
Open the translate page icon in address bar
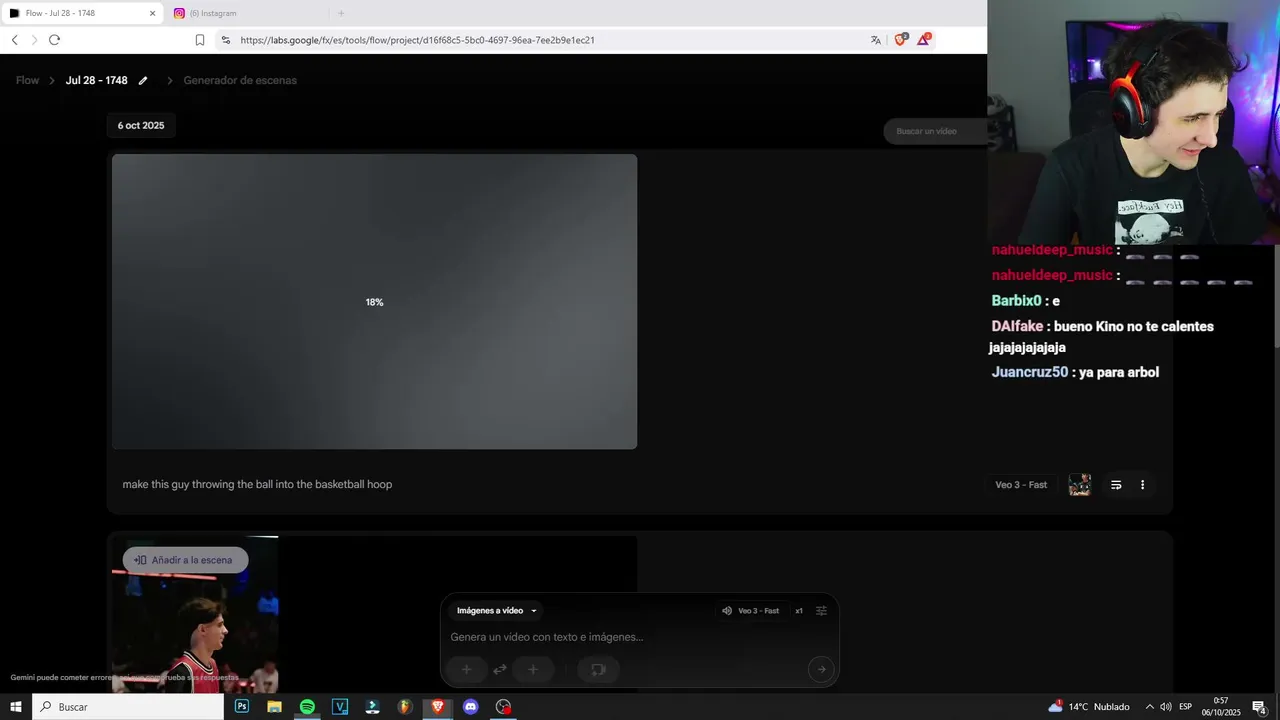pos(876,40)
